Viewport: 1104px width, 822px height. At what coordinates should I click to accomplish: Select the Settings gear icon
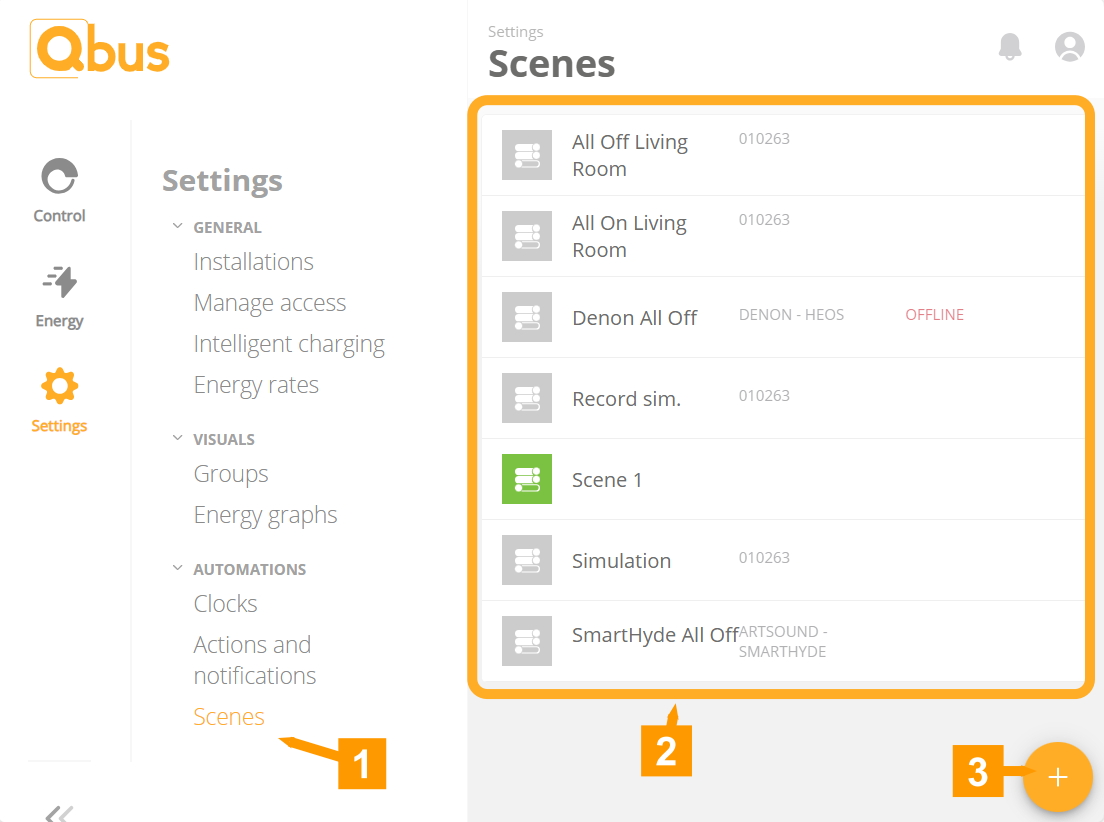pyautogui.click(x=59, y=386)
